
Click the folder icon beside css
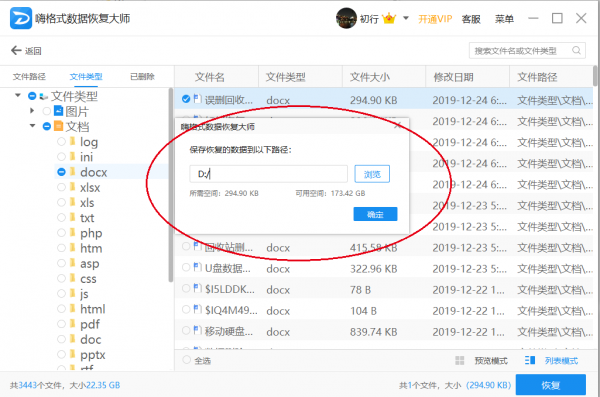click(72, 278)
